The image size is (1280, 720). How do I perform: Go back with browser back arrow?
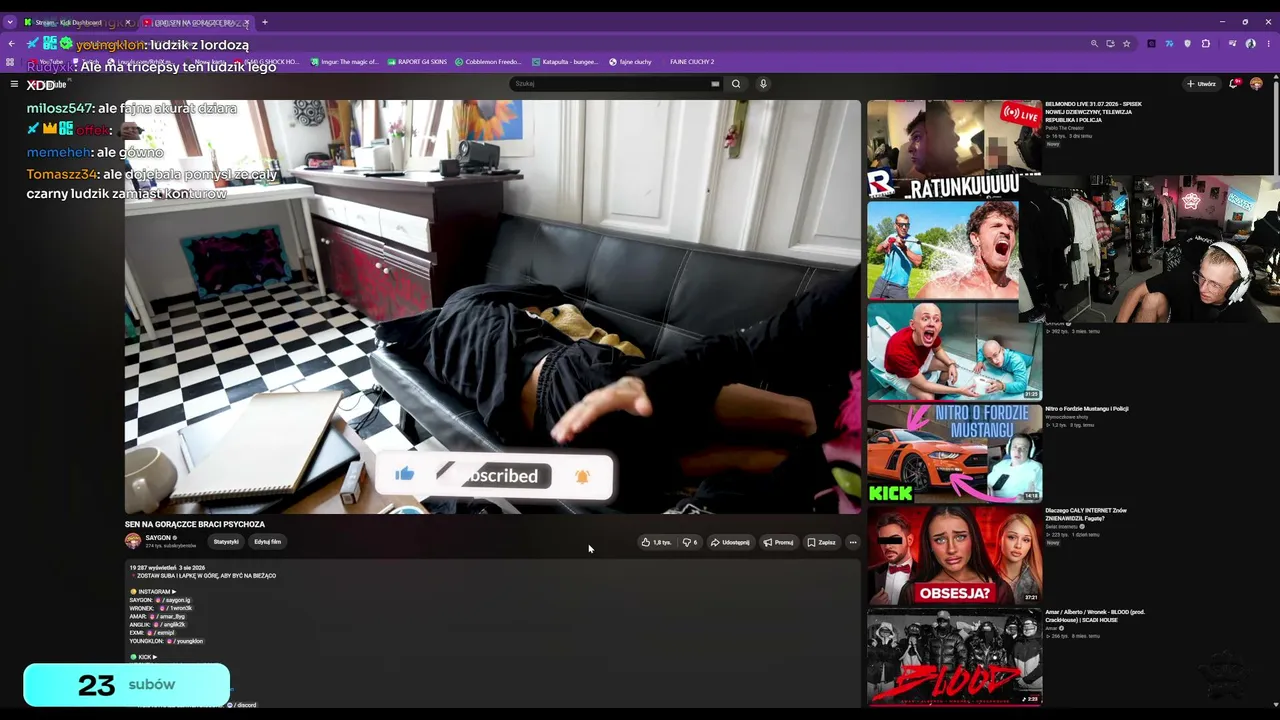tap(12, 44)
